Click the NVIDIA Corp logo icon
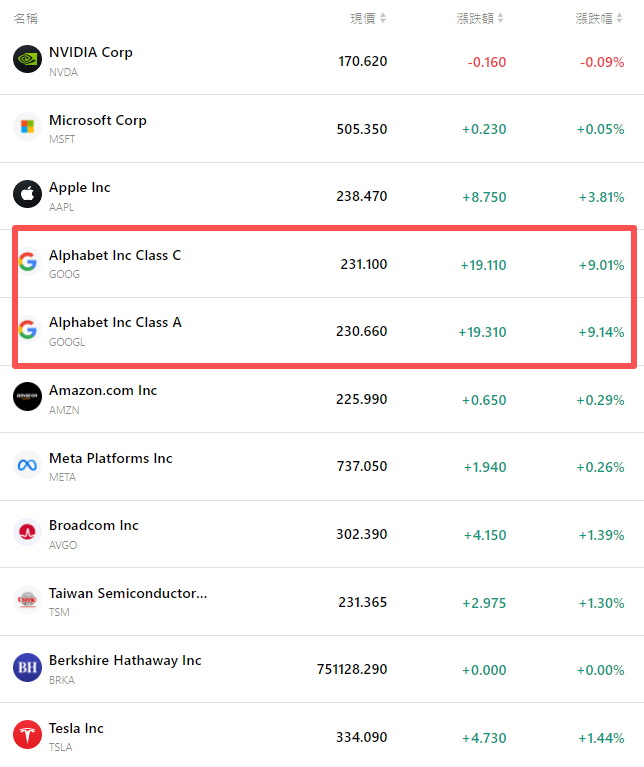Image resolution: width=644 pixels, height=767 pixels. tap(27, 59)
